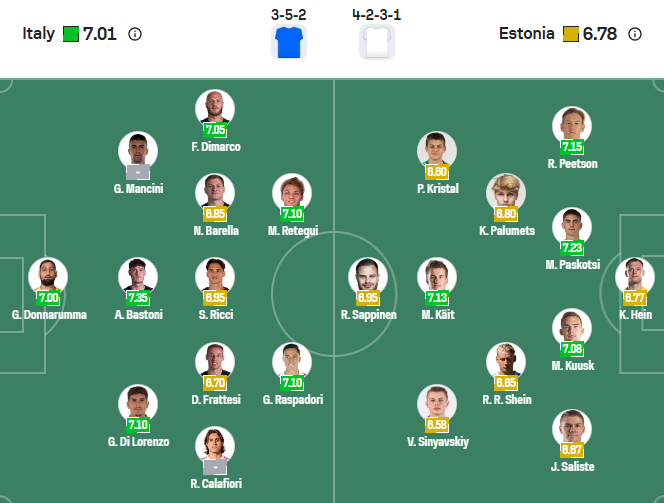Screen dimensions: 664x503
Task: Open the M. Paskotsi name link
Action: (572, 265)
